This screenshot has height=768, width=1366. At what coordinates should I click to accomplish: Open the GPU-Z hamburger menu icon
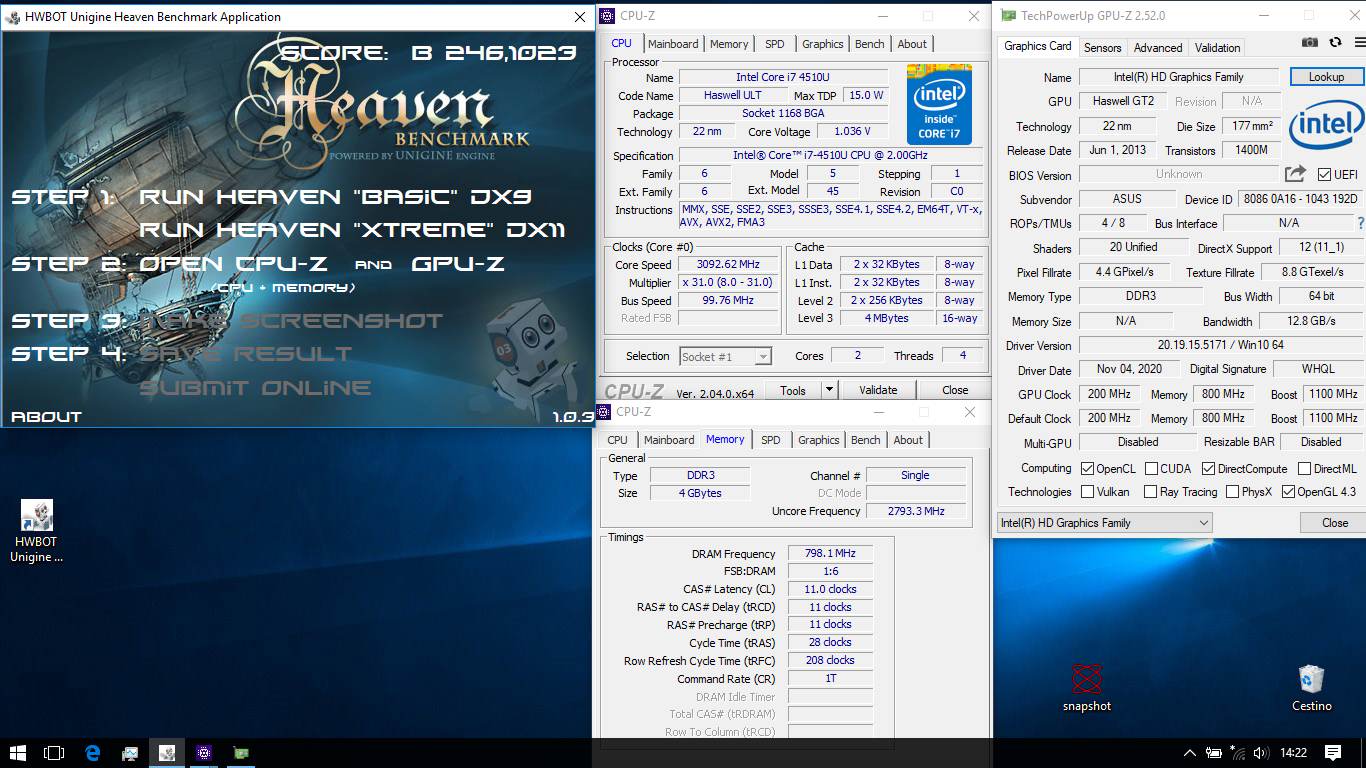pyautogui.click(x=1358, y=43)
